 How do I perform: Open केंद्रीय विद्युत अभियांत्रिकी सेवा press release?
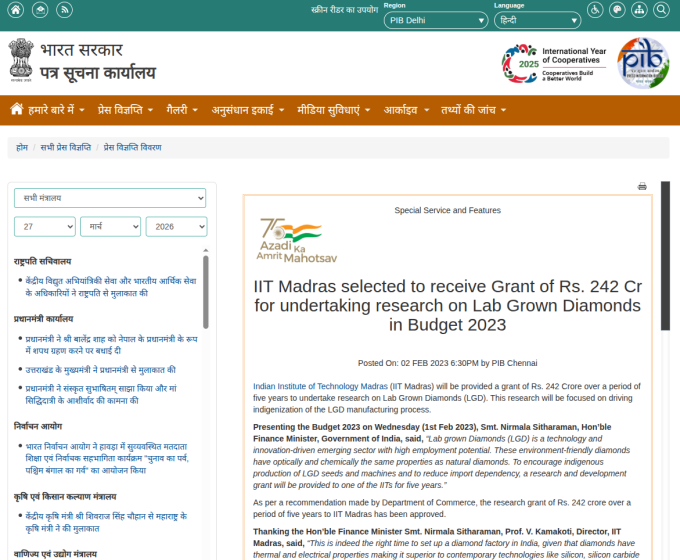111,287
